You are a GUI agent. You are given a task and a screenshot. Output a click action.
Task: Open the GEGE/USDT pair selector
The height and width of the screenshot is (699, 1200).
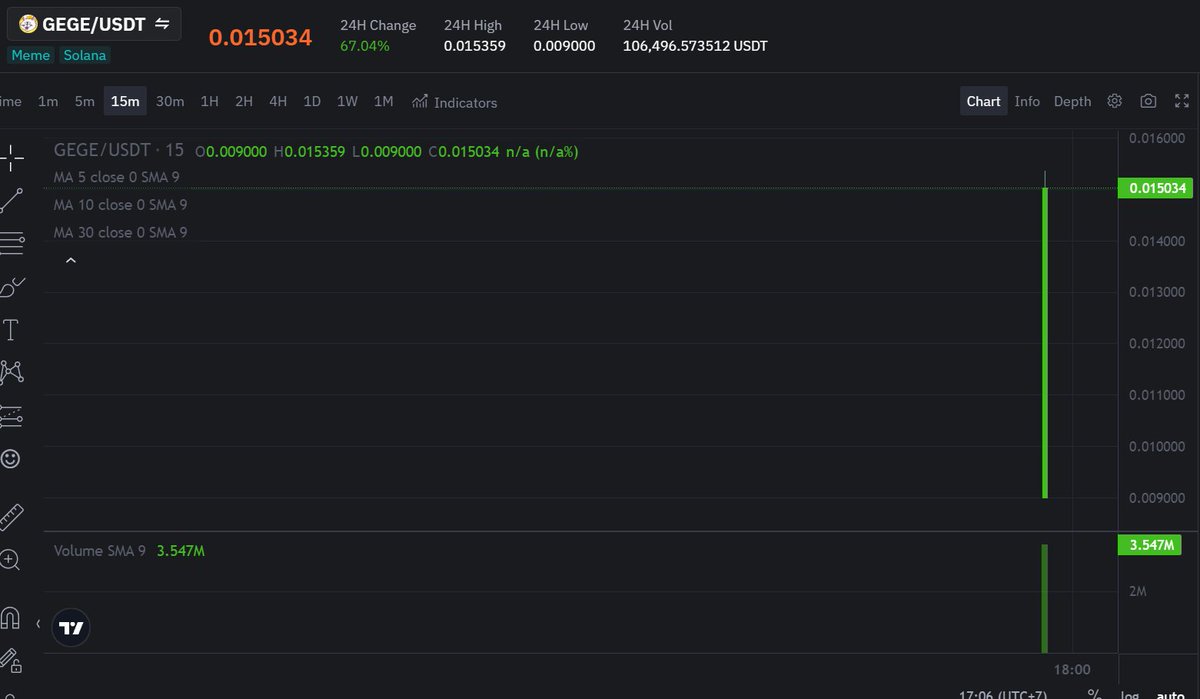point(95,23)
